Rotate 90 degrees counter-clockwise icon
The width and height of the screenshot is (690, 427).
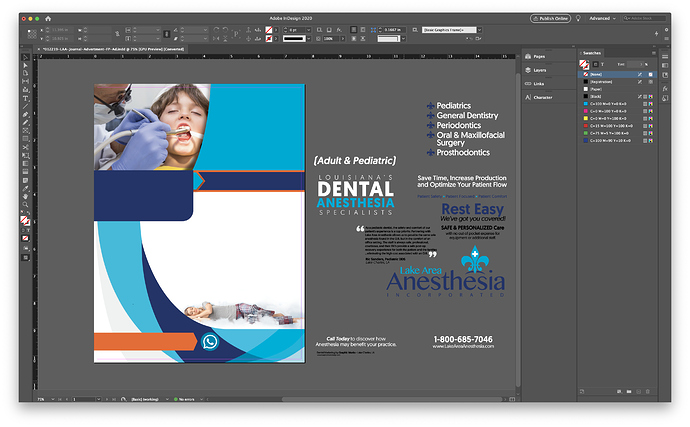225,30
